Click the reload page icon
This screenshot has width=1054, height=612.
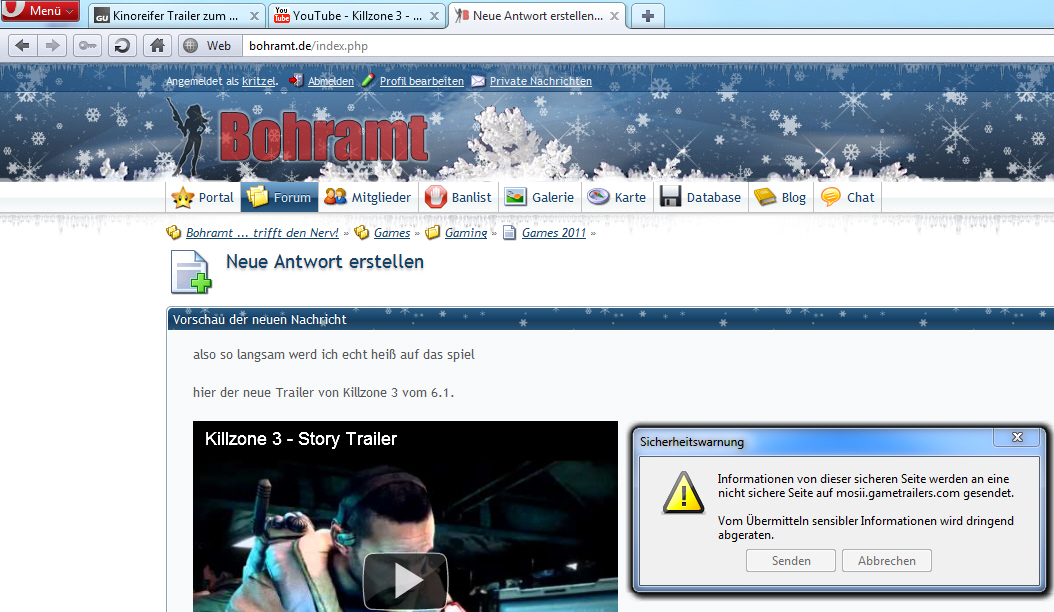pyautogui.click(x=122, y=46)
